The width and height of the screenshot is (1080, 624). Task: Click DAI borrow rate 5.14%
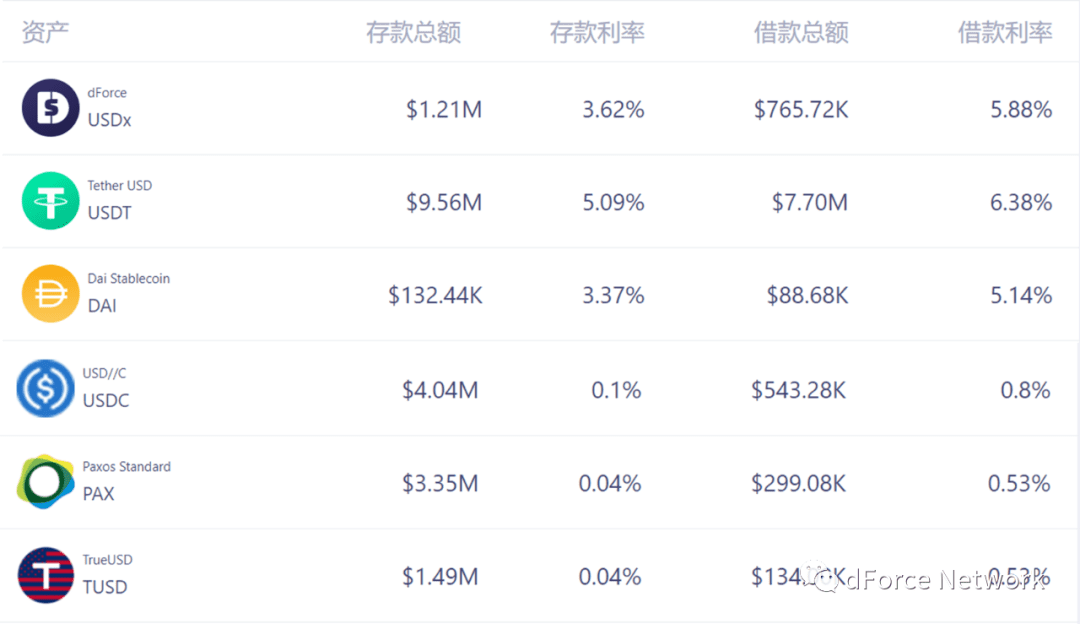1021,295
